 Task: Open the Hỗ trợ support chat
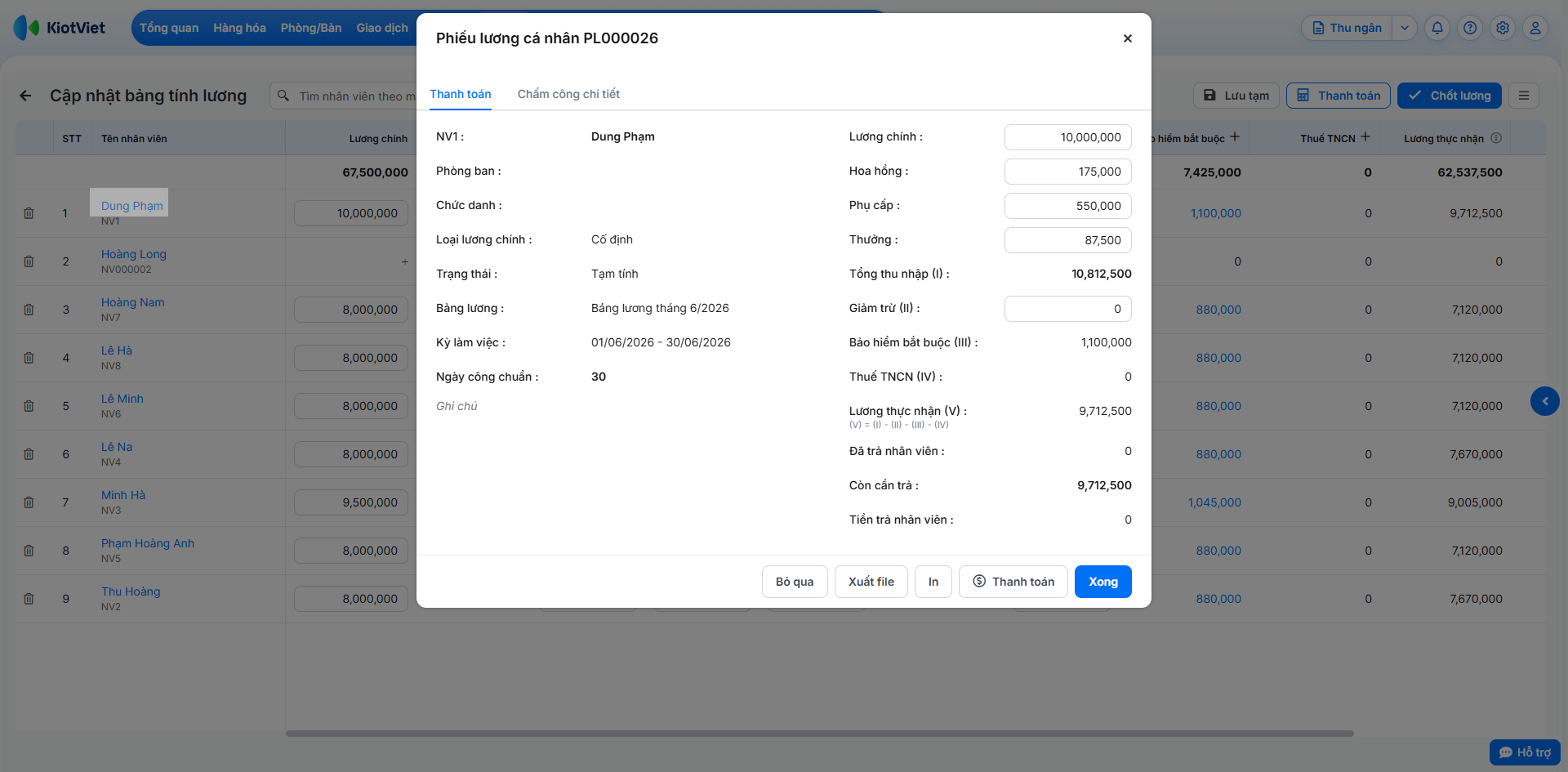coord(1525,752)
